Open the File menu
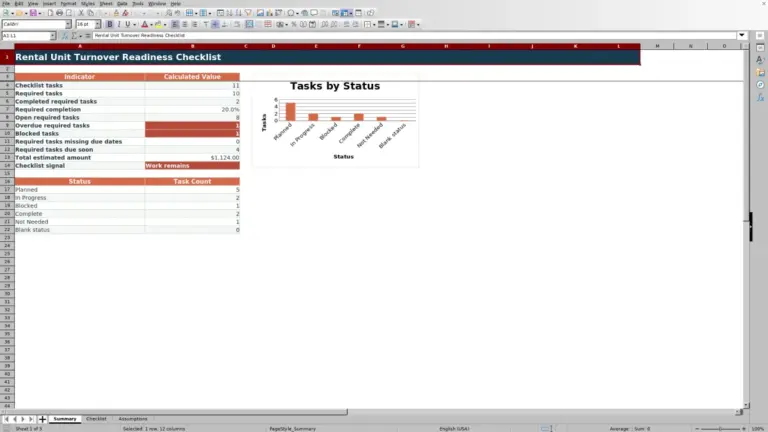 pyautogui.click(x=6, y=3)
